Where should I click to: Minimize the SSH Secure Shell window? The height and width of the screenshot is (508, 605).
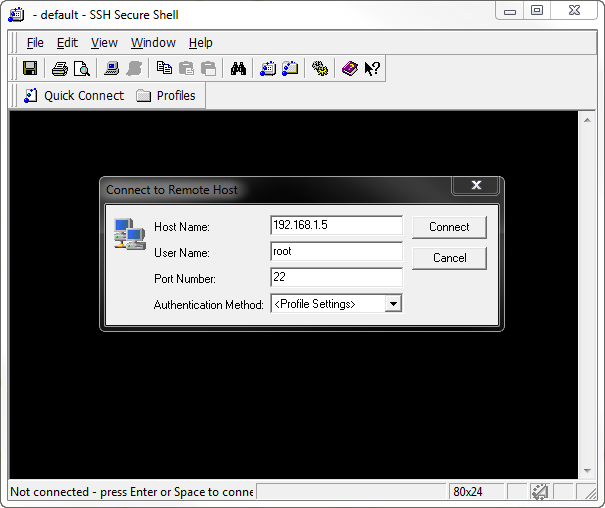click(510, 10)
